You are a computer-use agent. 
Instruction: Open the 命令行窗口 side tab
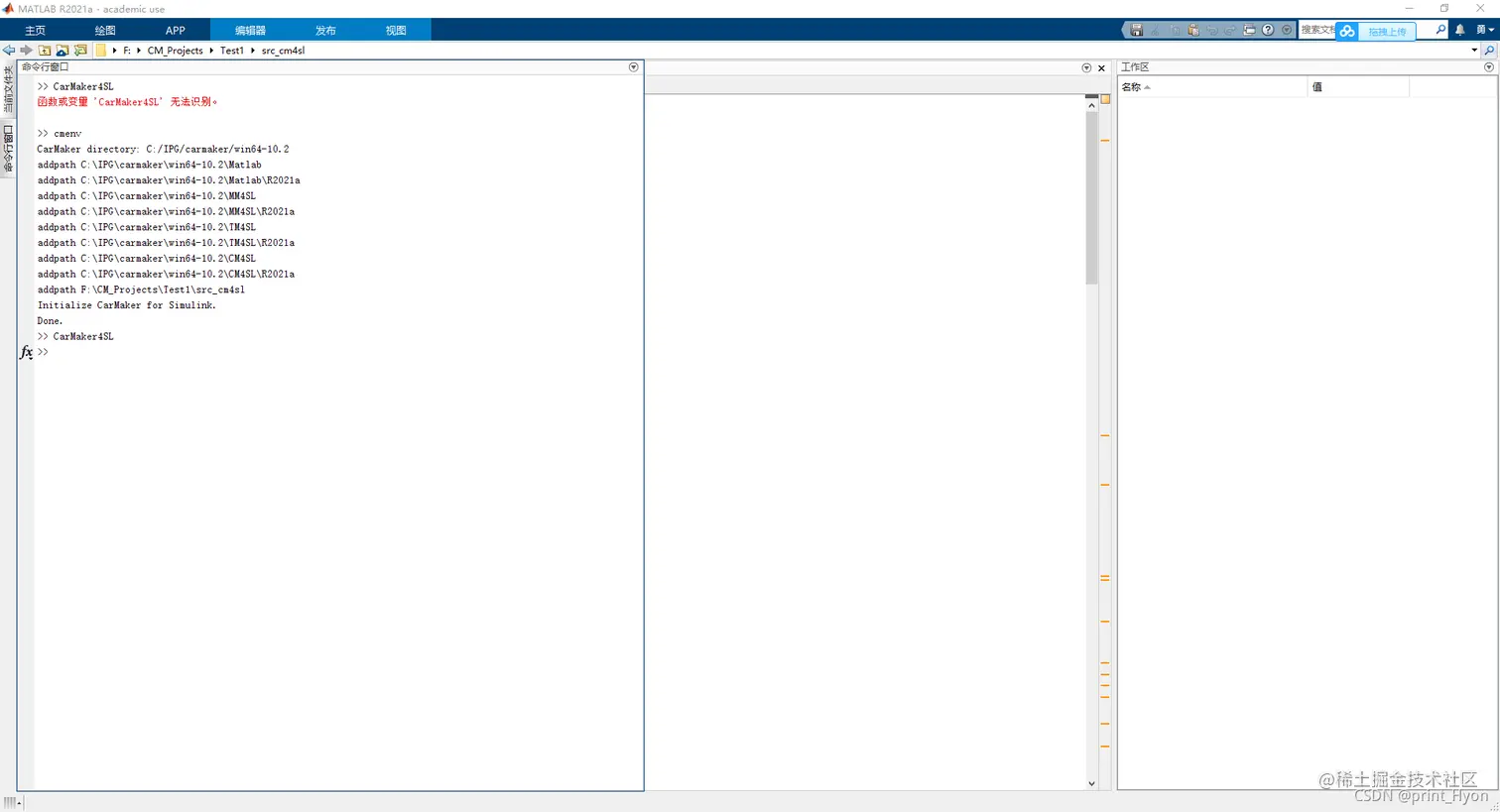(8, 149)
